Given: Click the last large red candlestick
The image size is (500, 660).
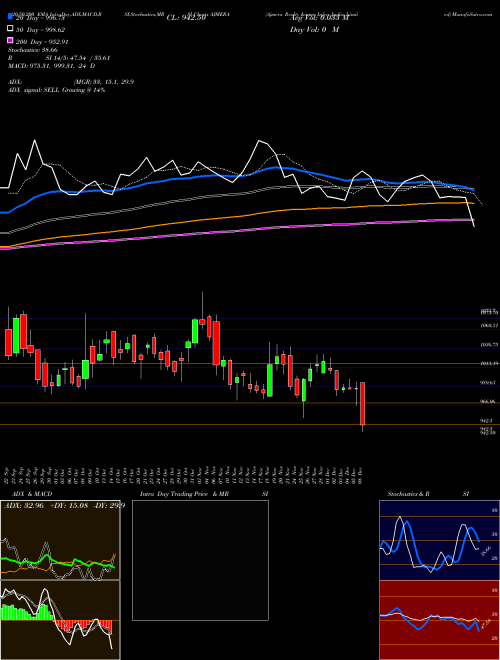Looking at the screenshot, I should [x=362, y=403].
